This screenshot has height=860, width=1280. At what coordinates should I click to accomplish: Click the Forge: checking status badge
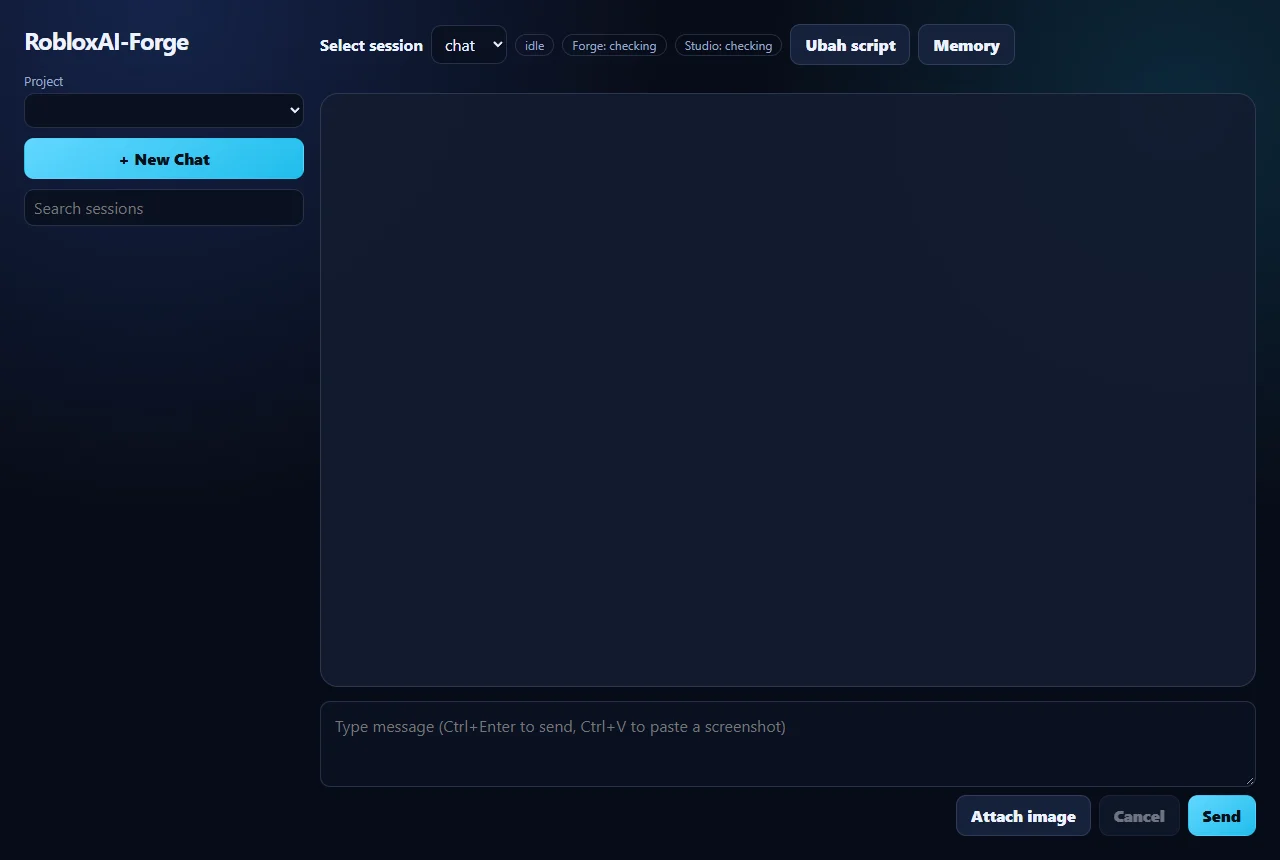[614, 46]
